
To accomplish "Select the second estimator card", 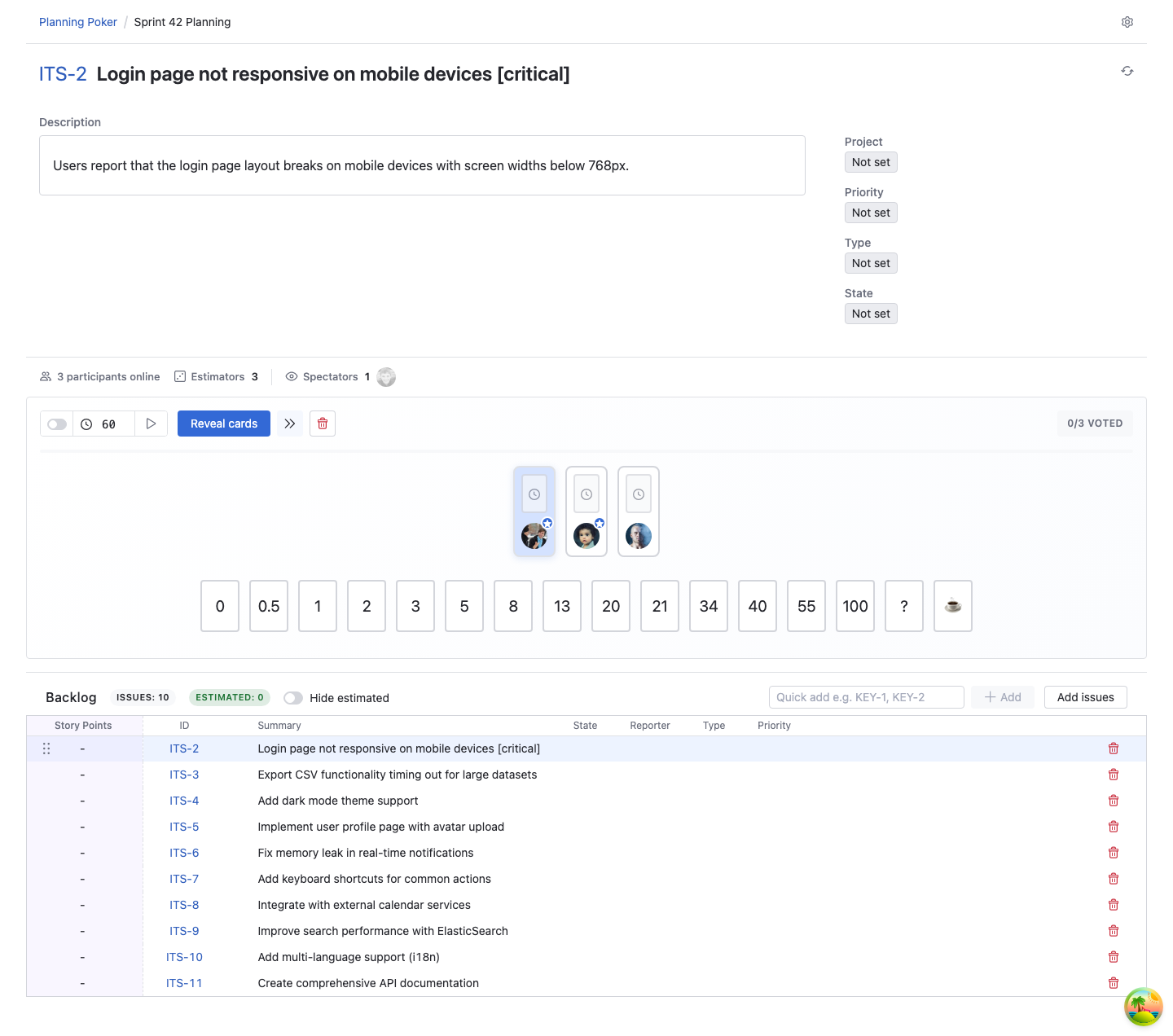I will pos(586,511).
